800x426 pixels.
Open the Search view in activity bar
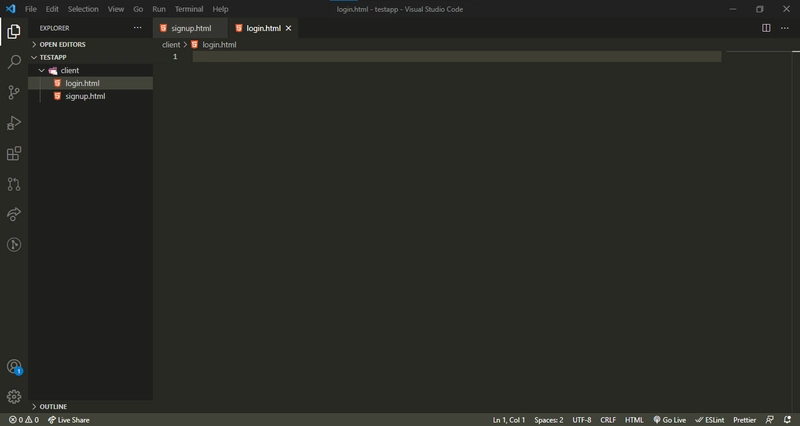(14, 62)
